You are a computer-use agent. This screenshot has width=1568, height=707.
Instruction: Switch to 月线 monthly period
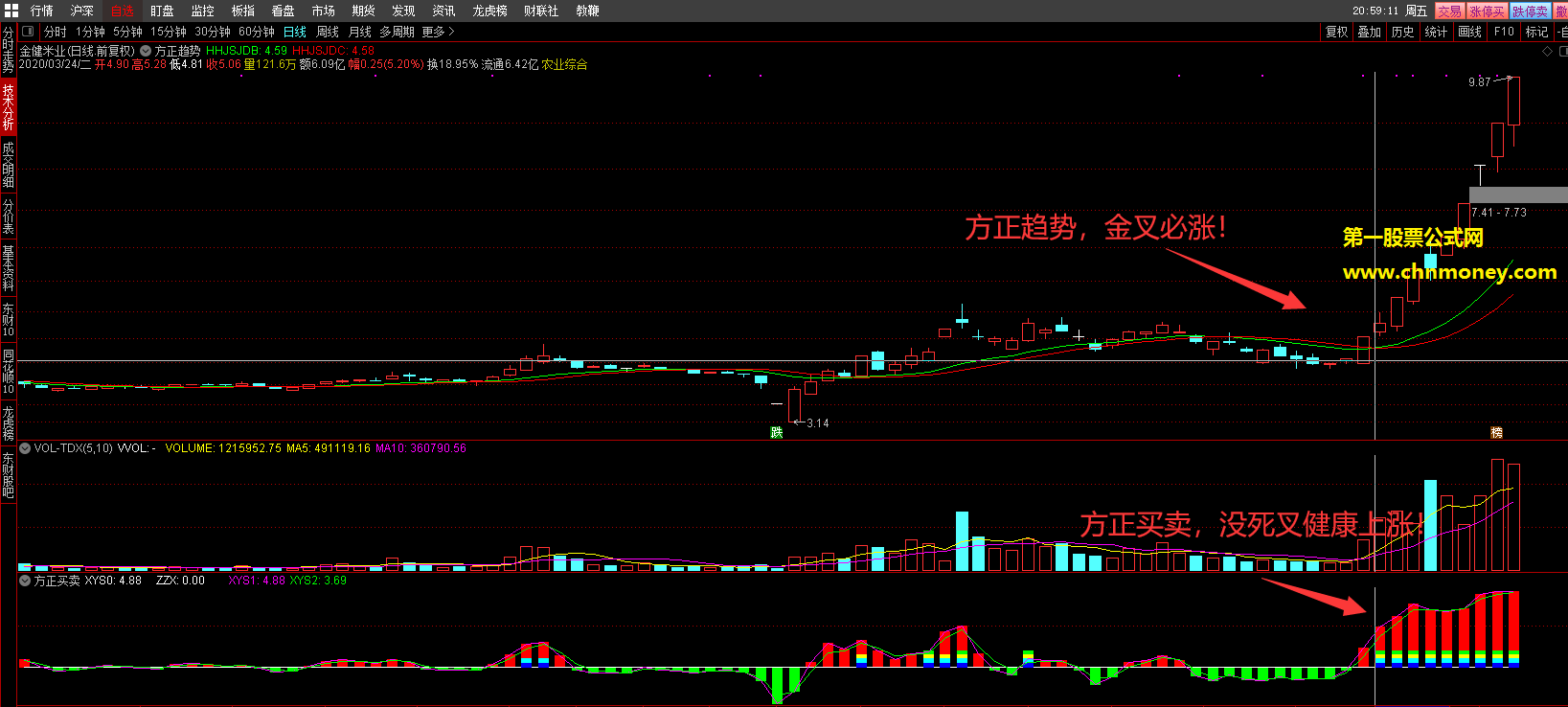point(360,32)
